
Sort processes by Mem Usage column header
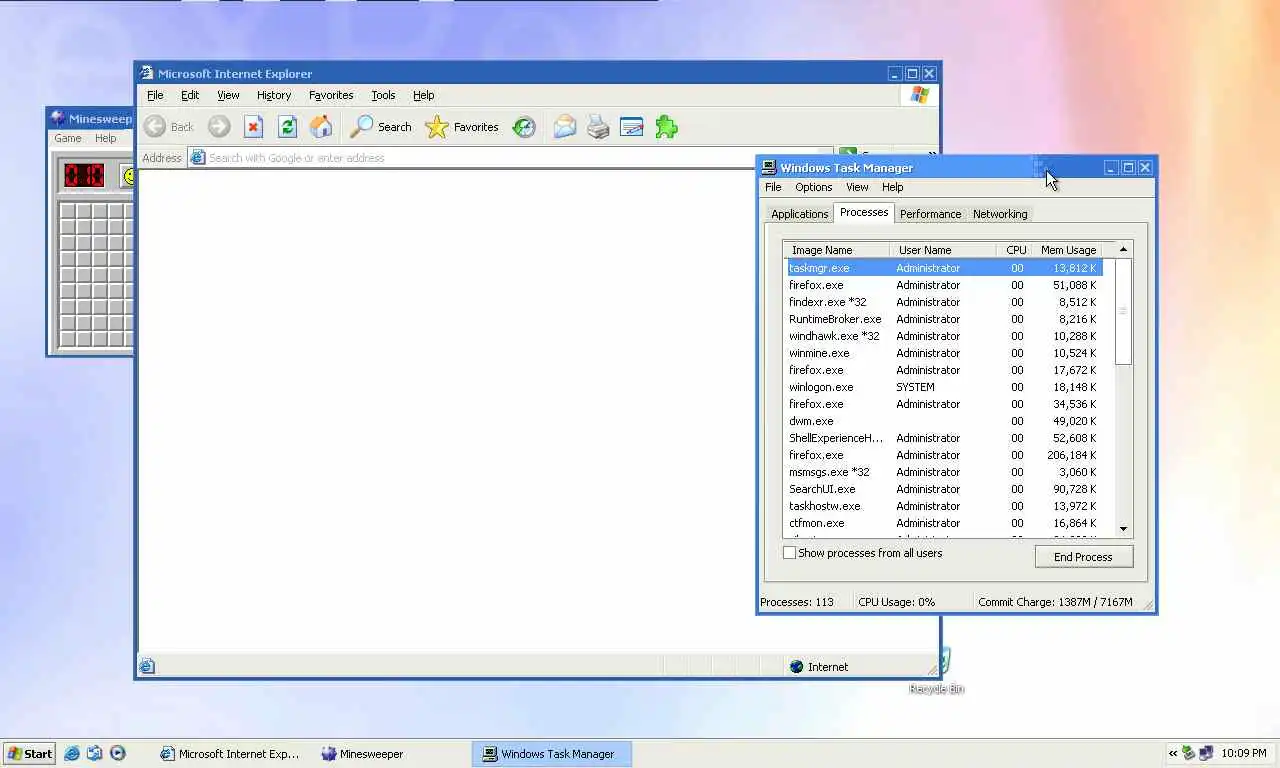(1068, 250)
